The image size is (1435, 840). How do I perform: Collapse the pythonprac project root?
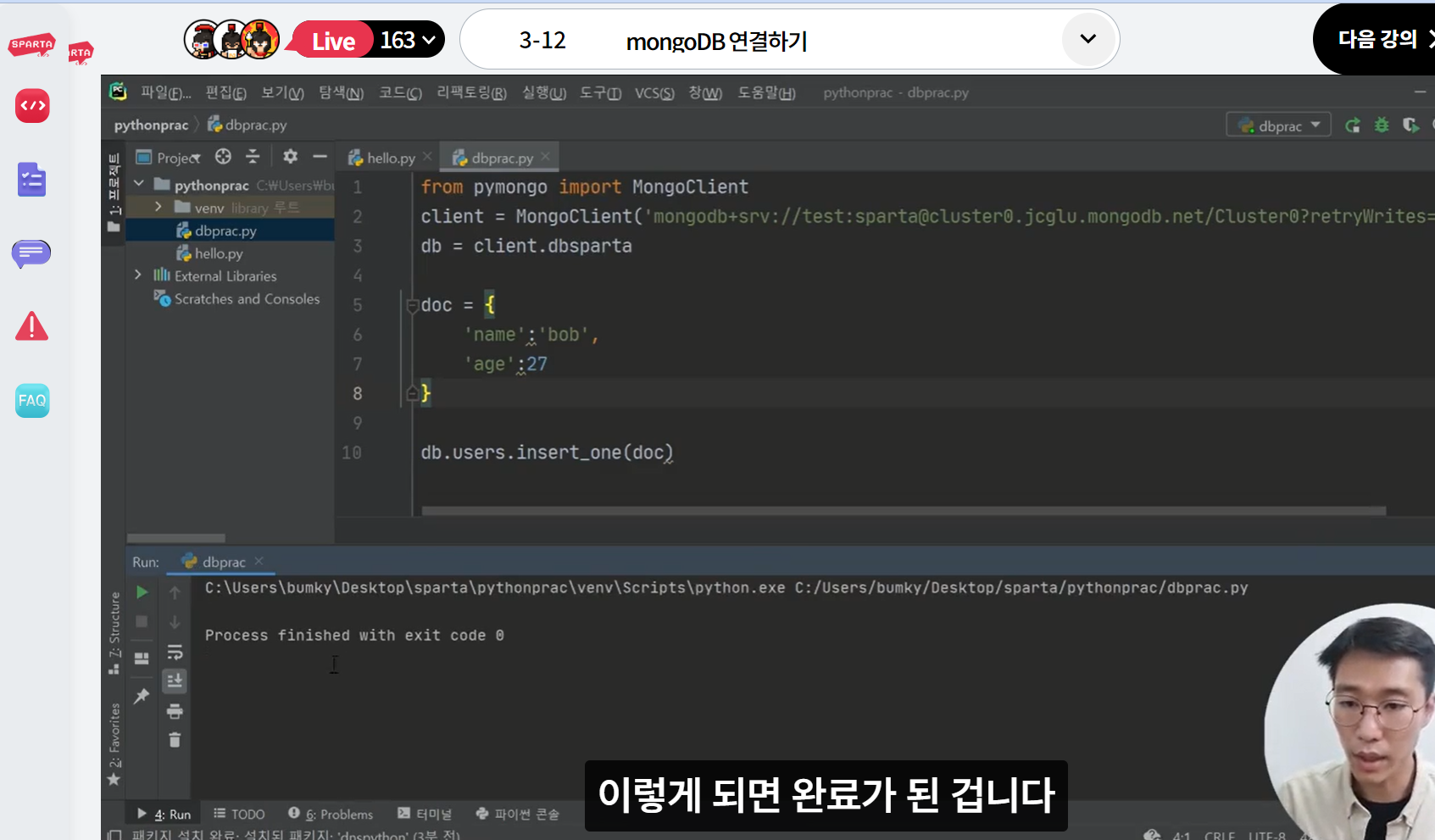tap(139, 184)
